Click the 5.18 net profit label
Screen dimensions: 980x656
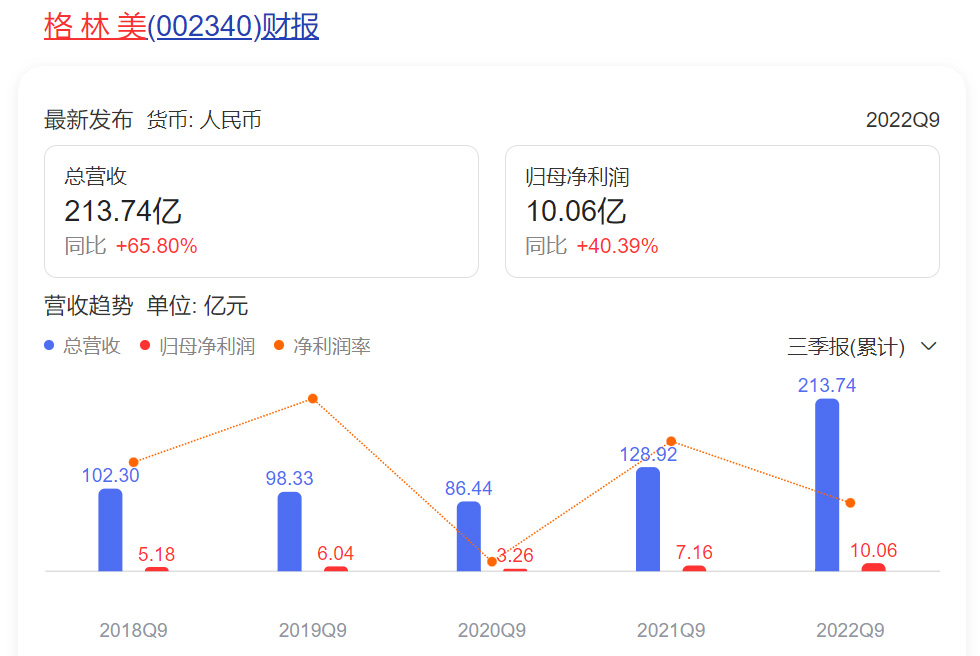(156, 554)
